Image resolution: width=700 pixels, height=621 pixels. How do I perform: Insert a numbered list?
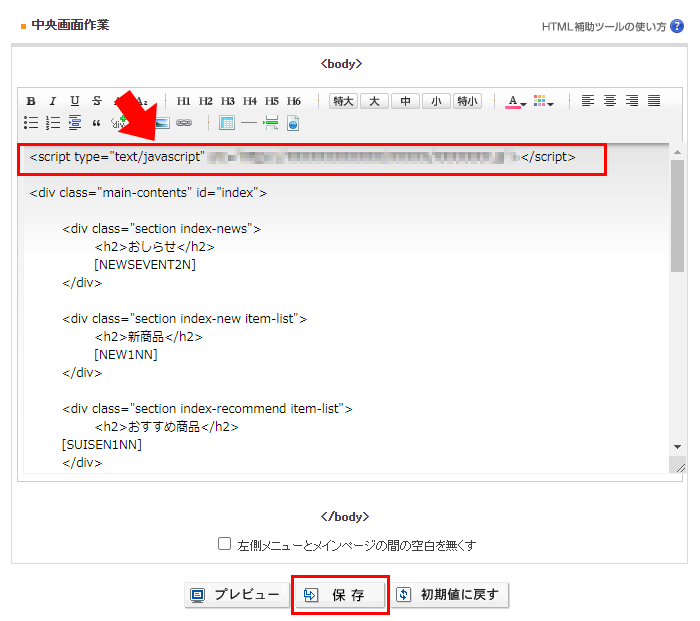pos(53,123)
